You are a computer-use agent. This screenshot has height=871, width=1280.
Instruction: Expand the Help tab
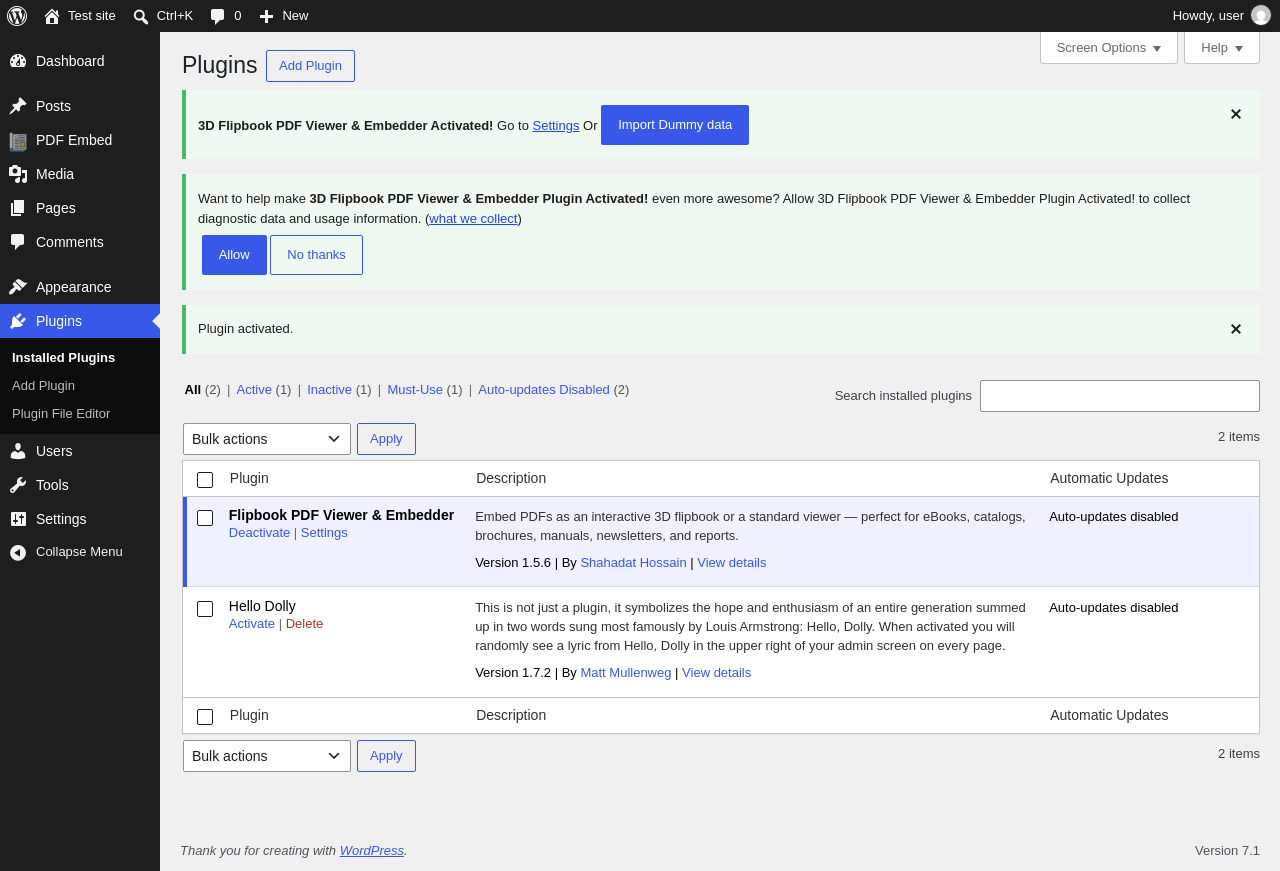[1222, 47]
